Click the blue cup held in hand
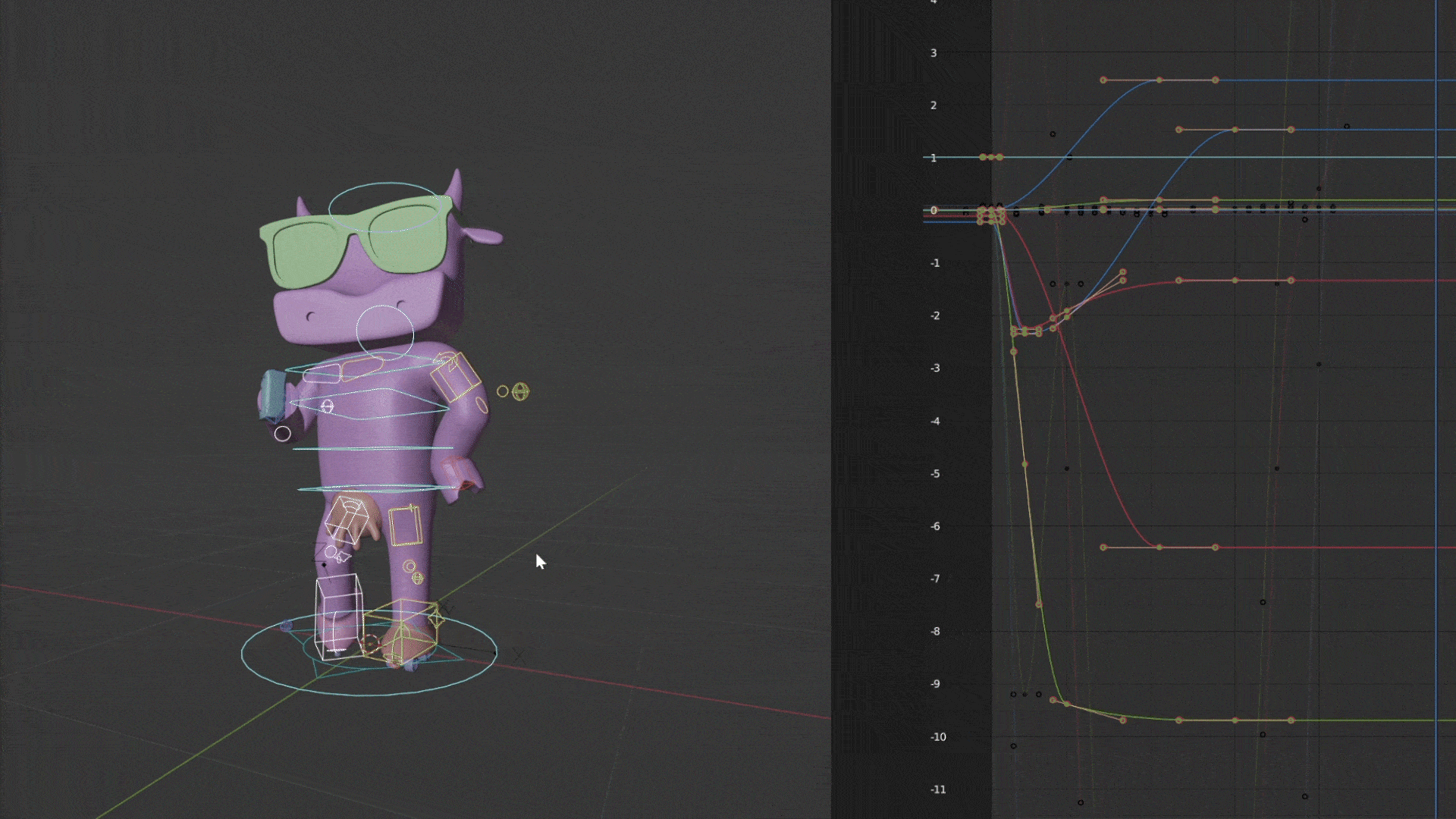 (271, 394)
